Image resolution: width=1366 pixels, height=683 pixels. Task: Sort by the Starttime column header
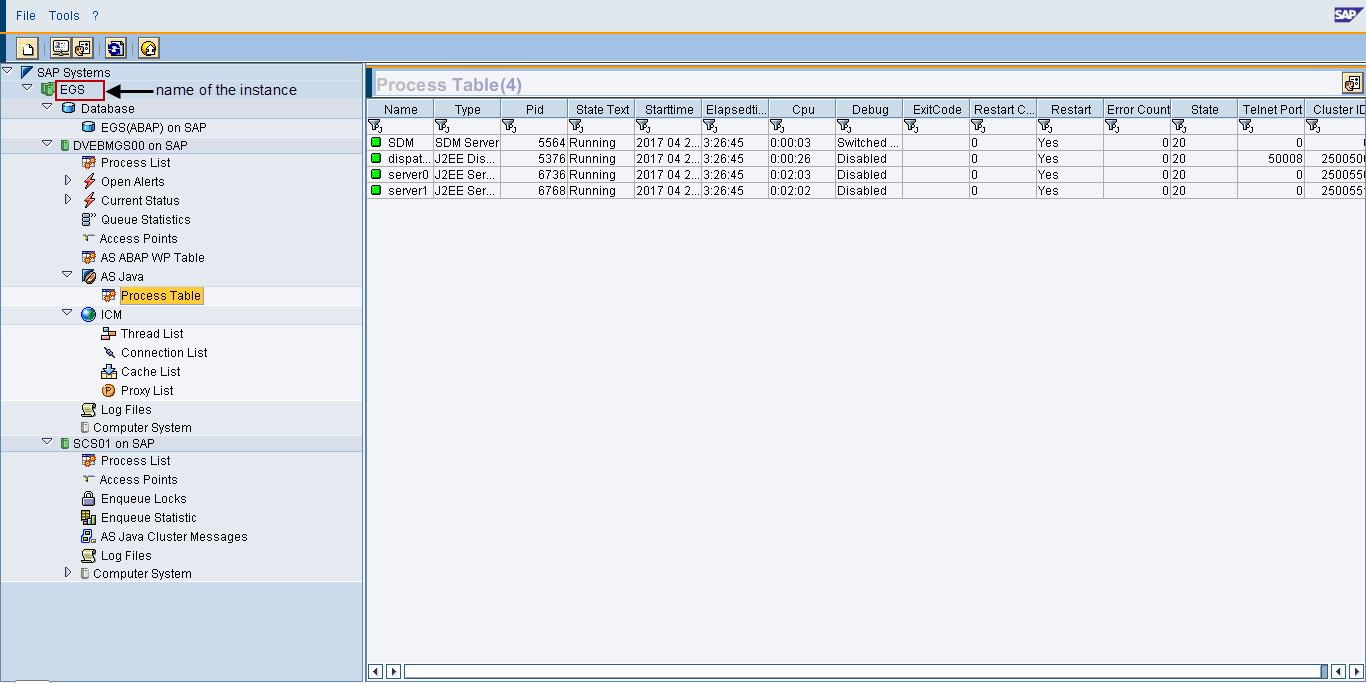click(x=668, y=109)
